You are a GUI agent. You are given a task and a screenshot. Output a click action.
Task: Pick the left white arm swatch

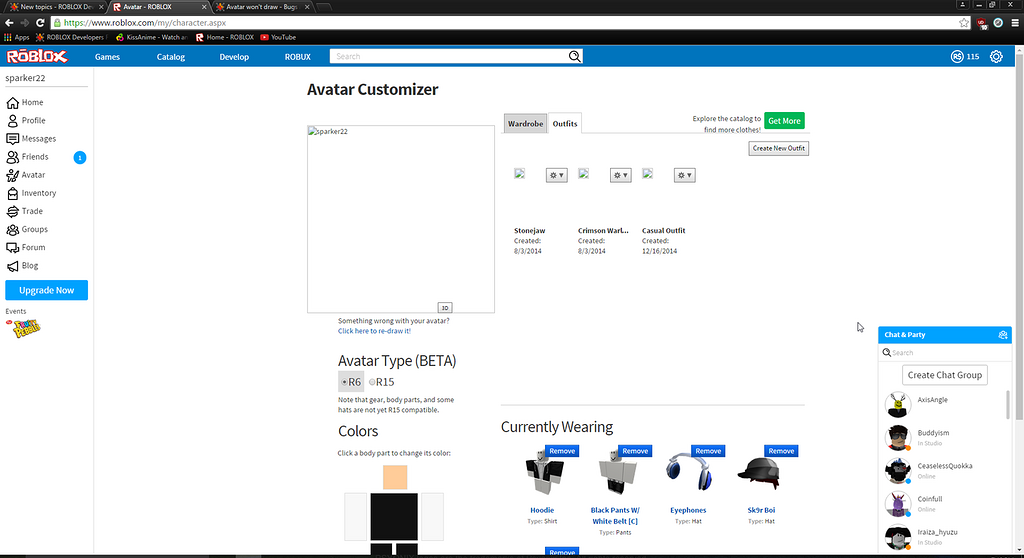(x=356, y=517)
